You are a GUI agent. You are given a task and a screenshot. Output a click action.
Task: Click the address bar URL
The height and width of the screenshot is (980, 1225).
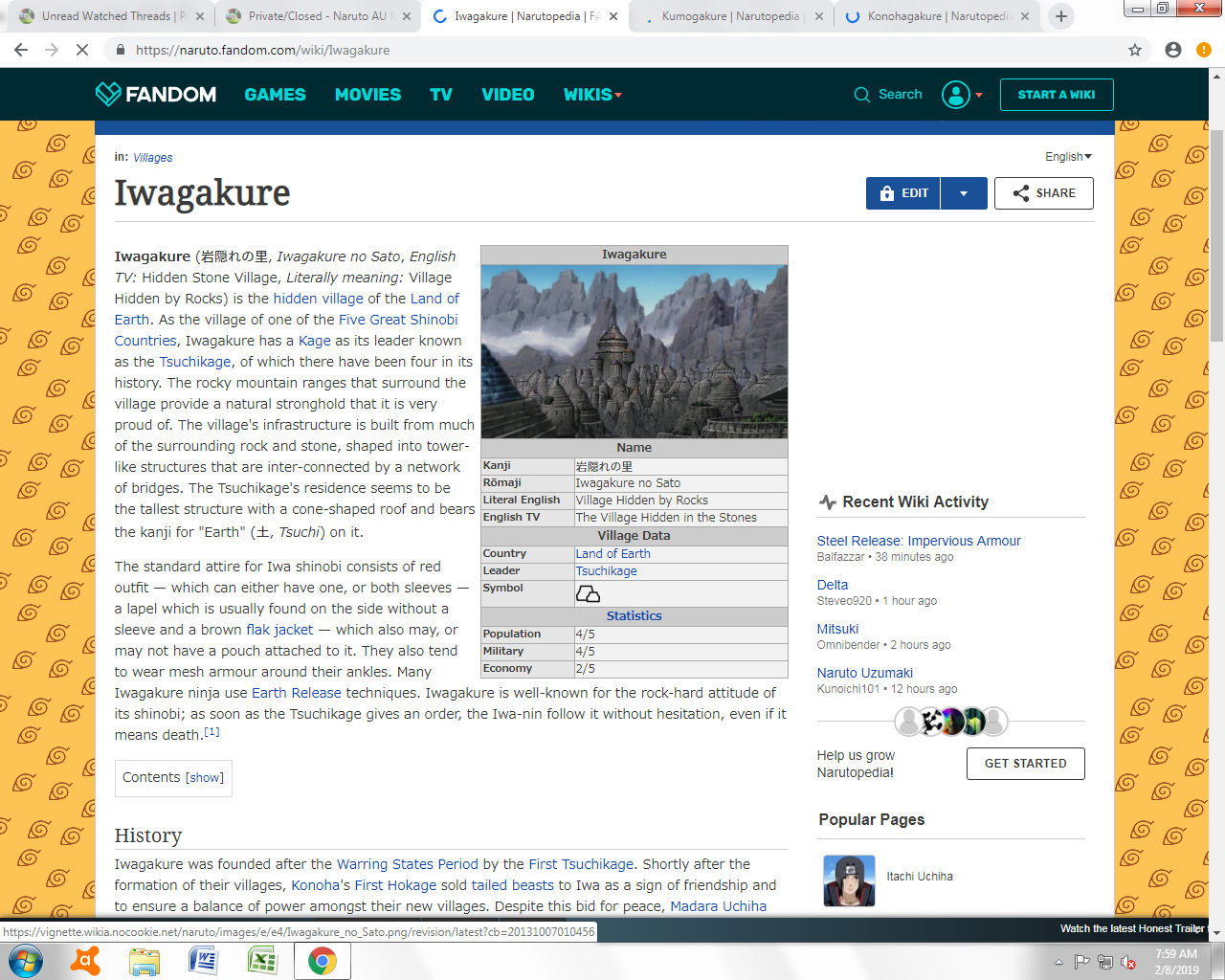[x=262, y=50]
